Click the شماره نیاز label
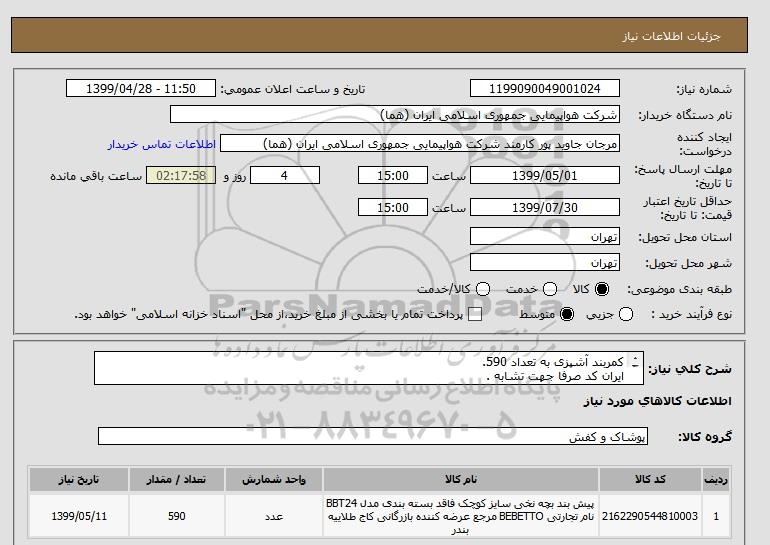Image resolution: width=770 pixels, height=545 pixels. point(704,89)
